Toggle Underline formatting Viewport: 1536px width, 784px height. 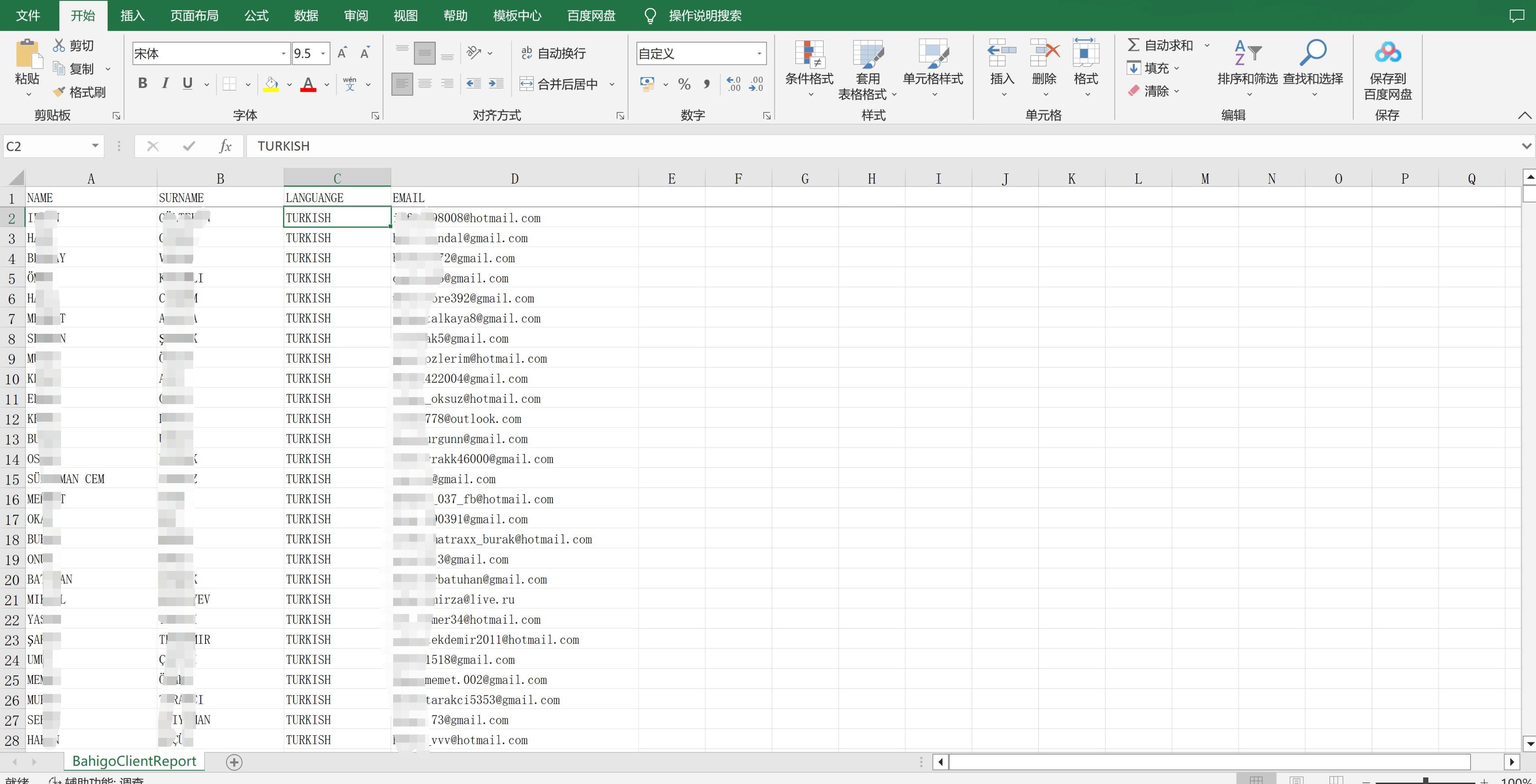[x=188, y=83]
